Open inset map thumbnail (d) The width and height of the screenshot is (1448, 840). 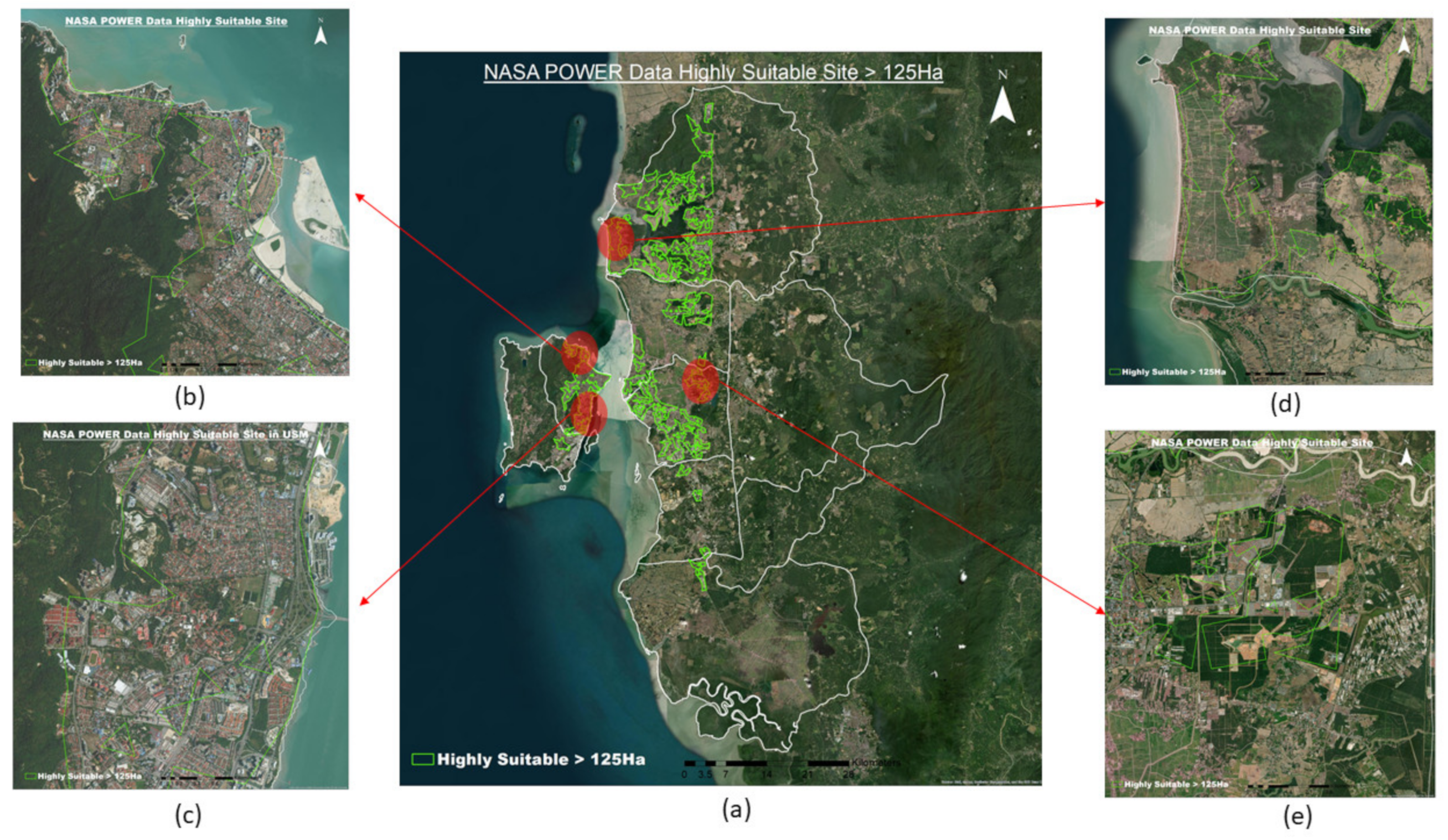click(1268, 201)
